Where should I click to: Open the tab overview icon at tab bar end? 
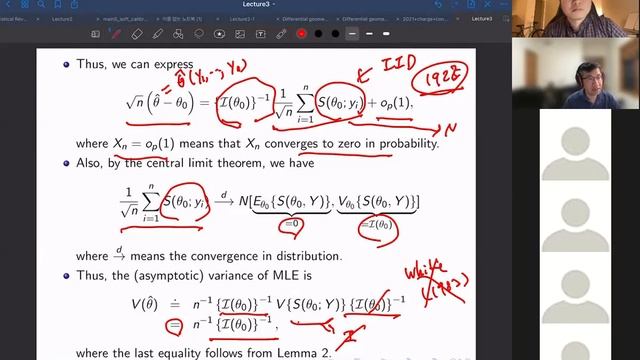click(506, 19)
